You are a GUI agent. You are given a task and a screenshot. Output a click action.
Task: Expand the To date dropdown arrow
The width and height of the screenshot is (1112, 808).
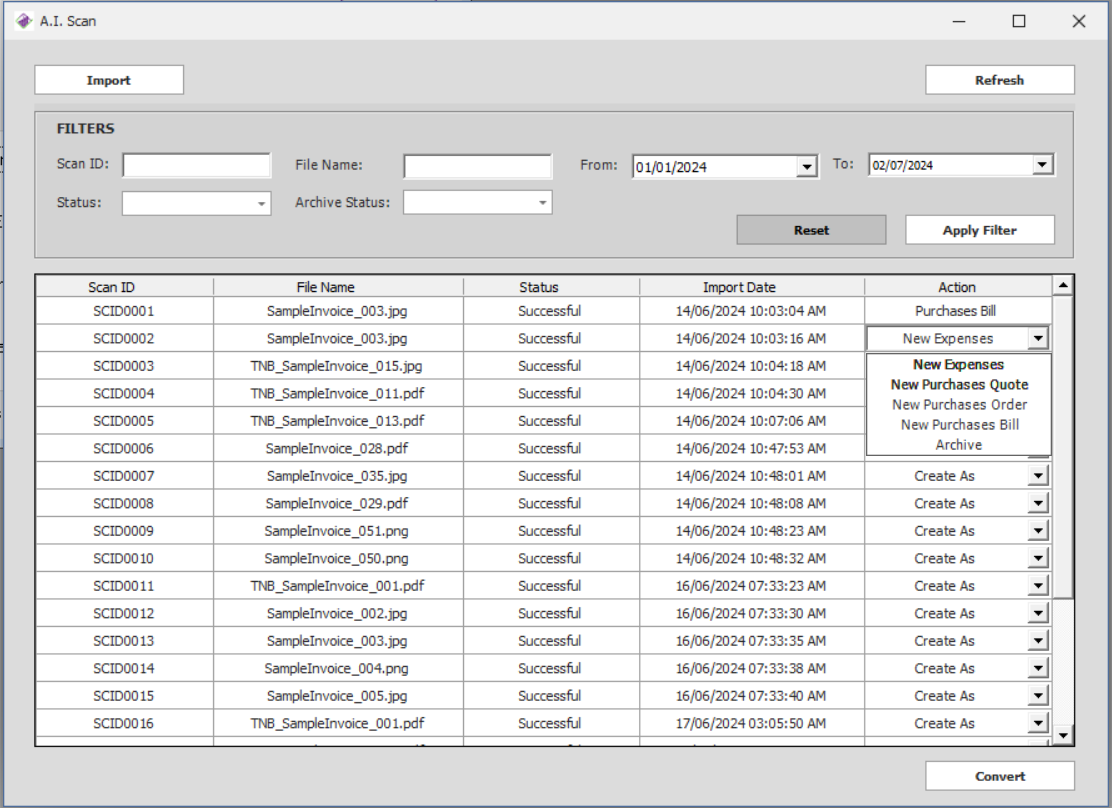(1043, 165)
